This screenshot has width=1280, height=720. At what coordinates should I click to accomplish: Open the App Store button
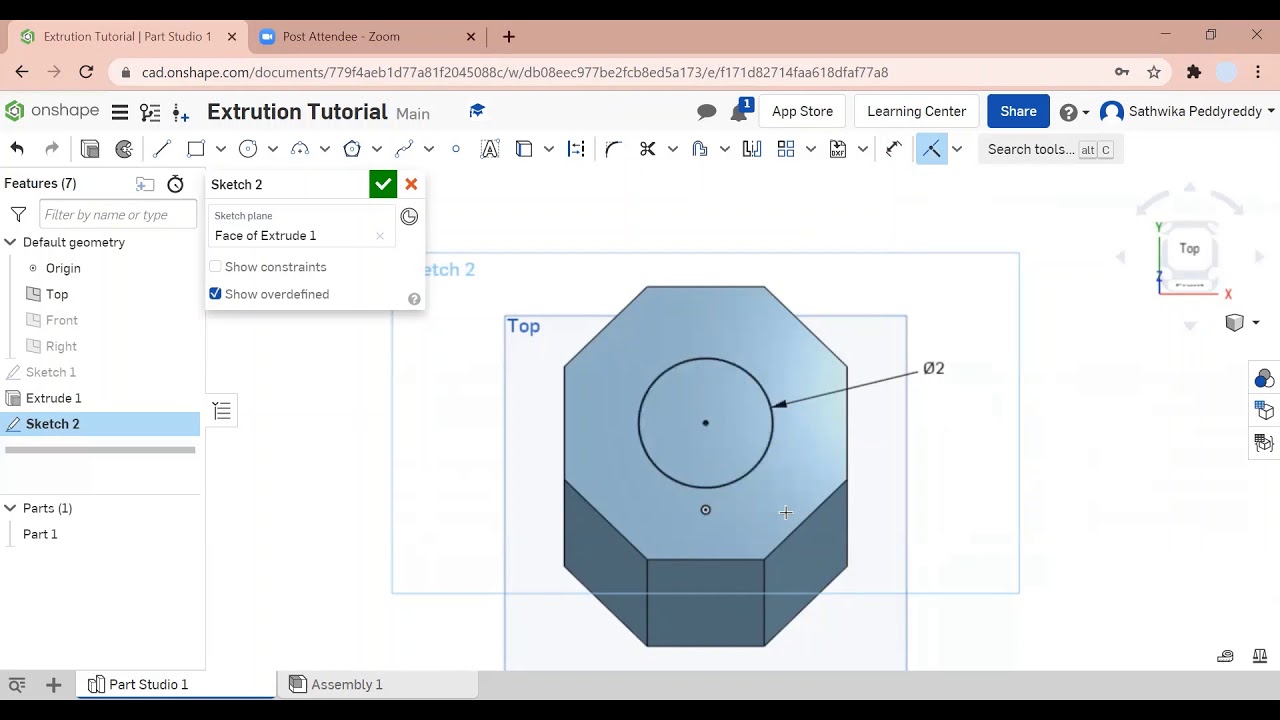click(802, 111)
